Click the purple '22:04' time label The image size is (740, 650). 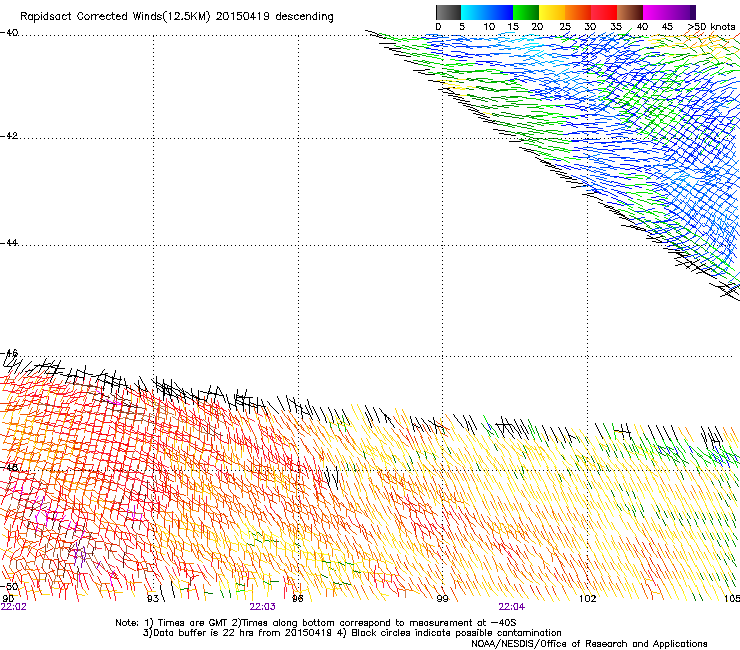[x=512, y=607]
